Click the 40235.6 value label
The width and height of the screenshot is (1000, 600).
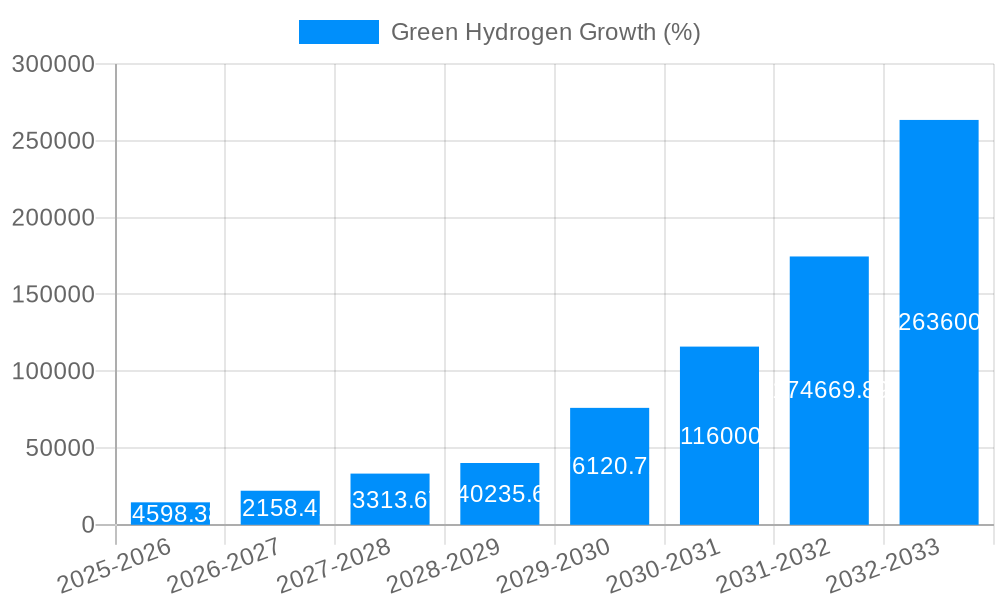(499, 493)
